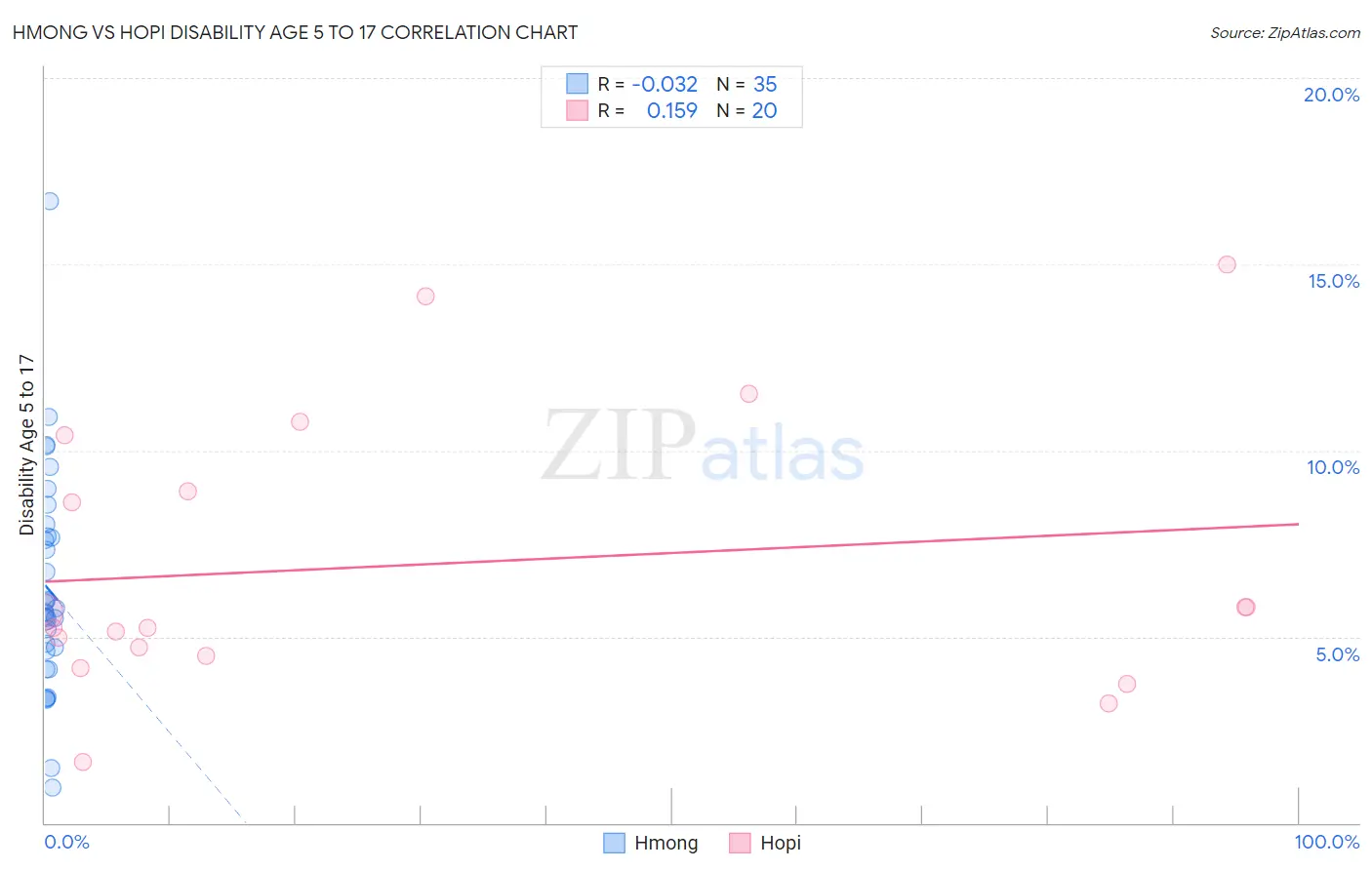The width and height of the screenshot is (1372, 870).
Task: Click the N = 35 value in legend
Action: point(747,84)
